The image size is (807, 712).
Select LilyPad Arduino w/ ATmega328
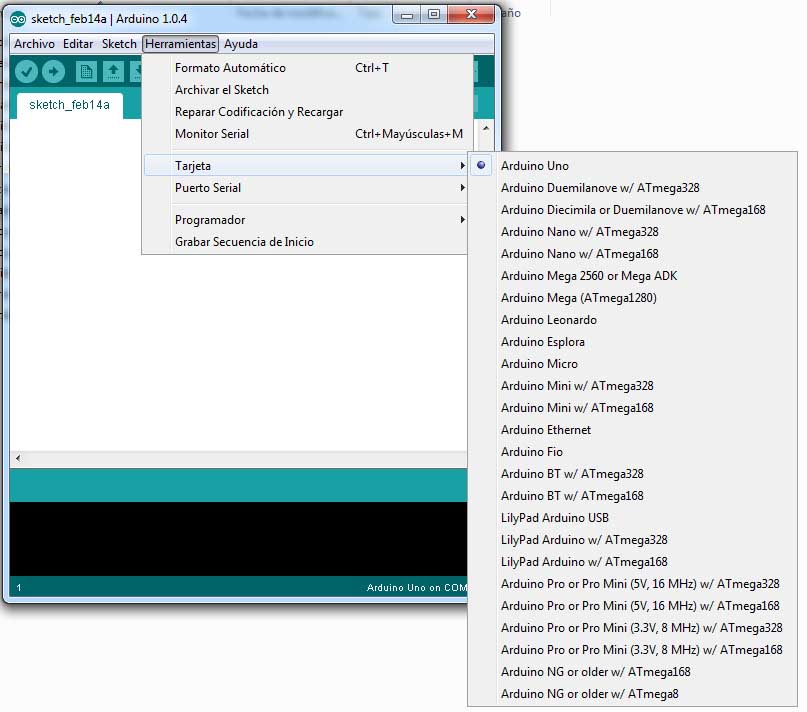pos(633,540)
